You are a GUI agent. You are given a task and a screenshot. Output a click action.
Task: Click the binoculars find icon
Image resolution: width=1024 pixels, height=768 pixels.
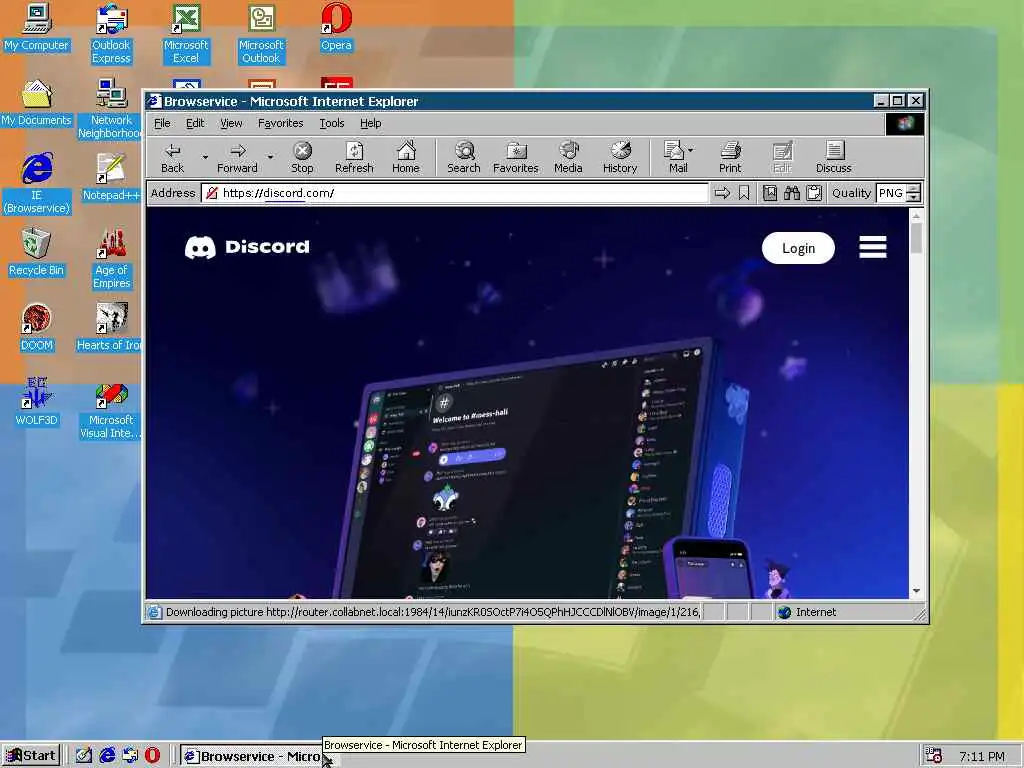[x=792, y=193]
